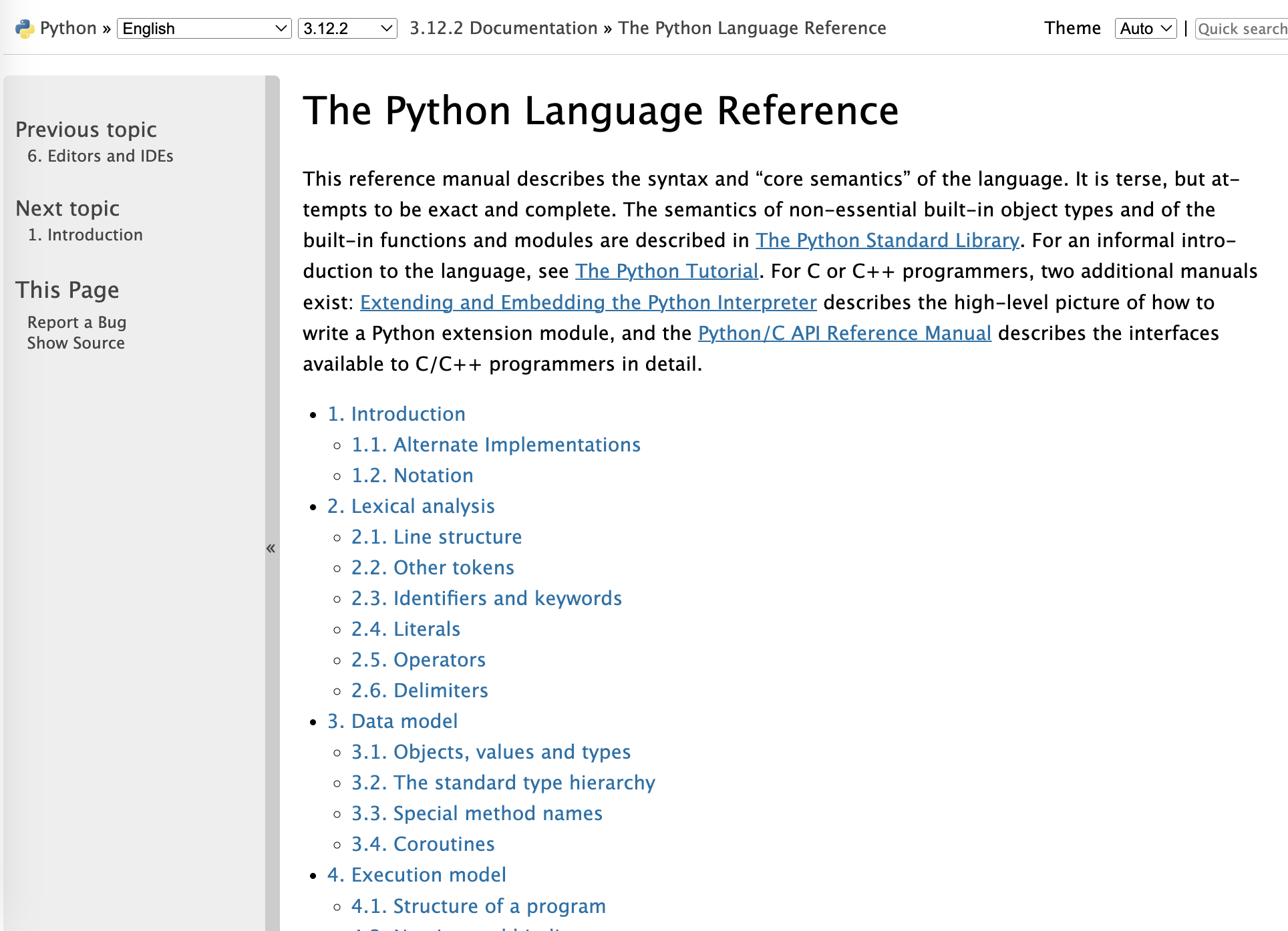Open section 3.3. Special method names
The width and height of the screenshot is (1288, 931).
[477, 813]
